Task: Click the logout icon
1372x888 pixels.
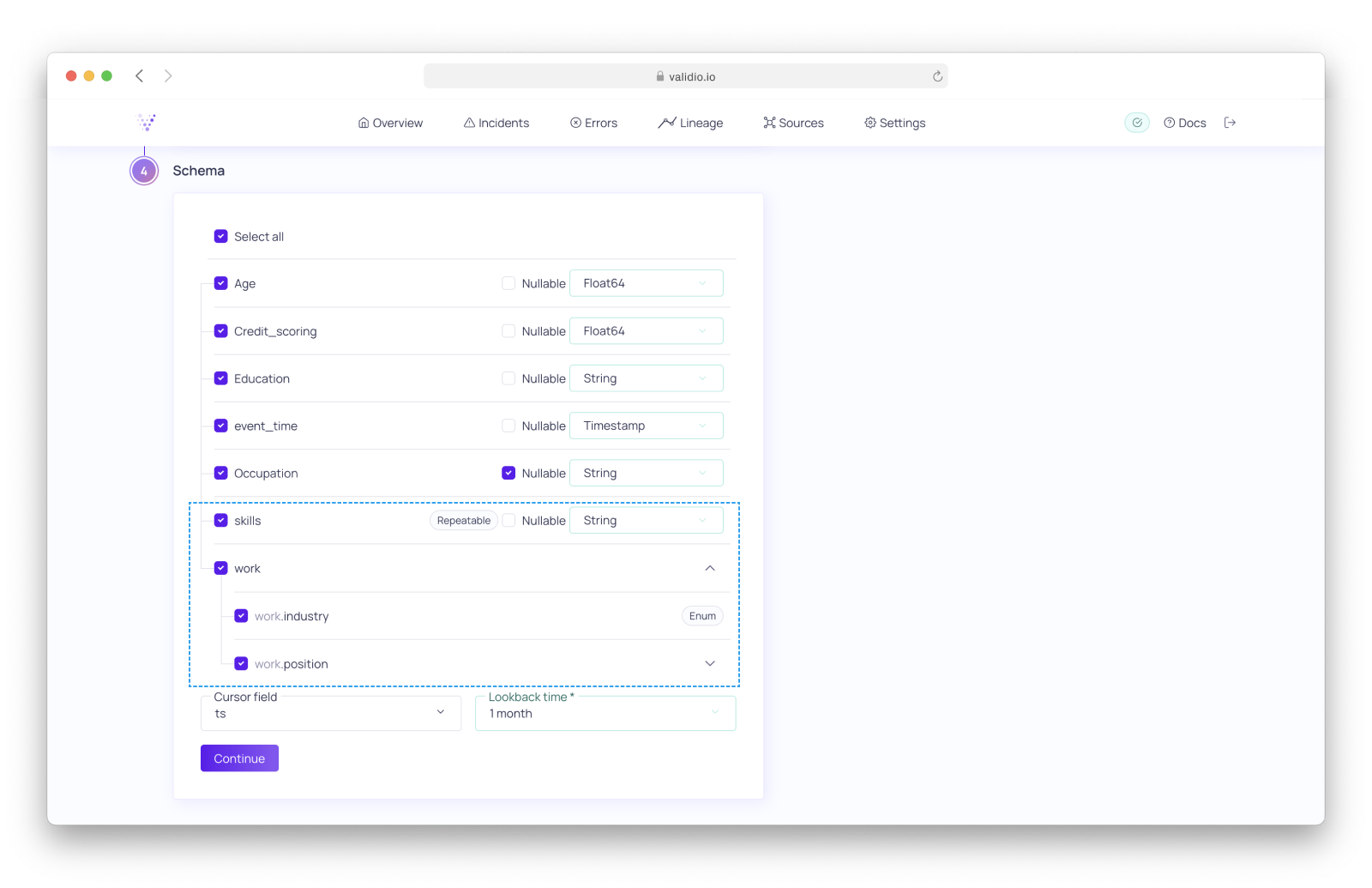Action: pos(1230,123)
